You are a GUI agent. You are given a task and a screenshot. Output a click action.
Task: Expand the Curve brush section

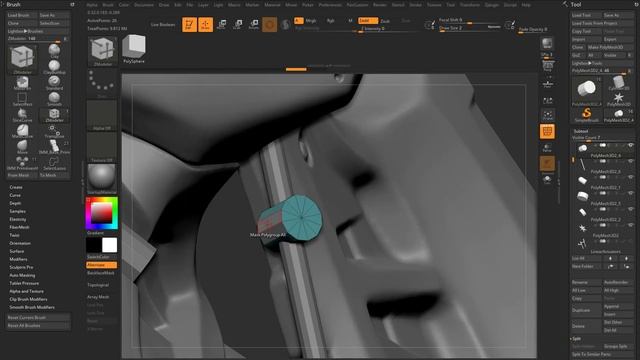pos(15,195)
